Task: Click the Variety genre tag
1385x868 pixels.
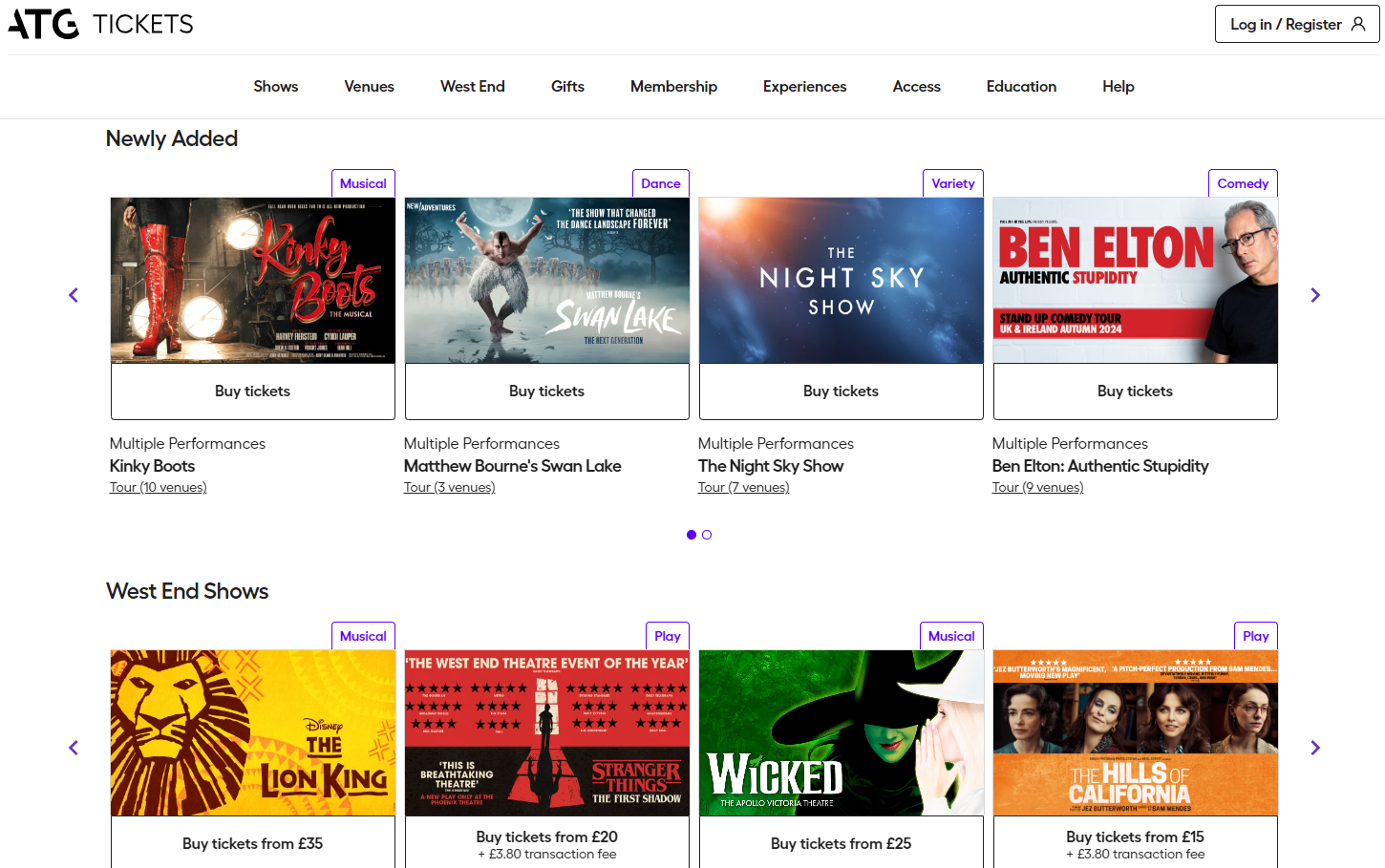Action: click(x=953, y=183)
